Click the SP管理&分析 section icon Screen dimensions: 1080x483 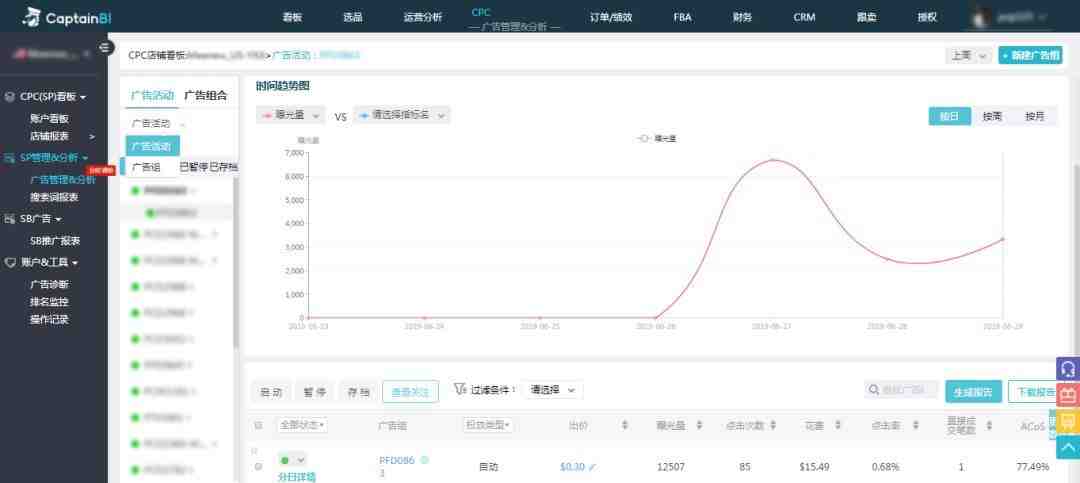10,158
